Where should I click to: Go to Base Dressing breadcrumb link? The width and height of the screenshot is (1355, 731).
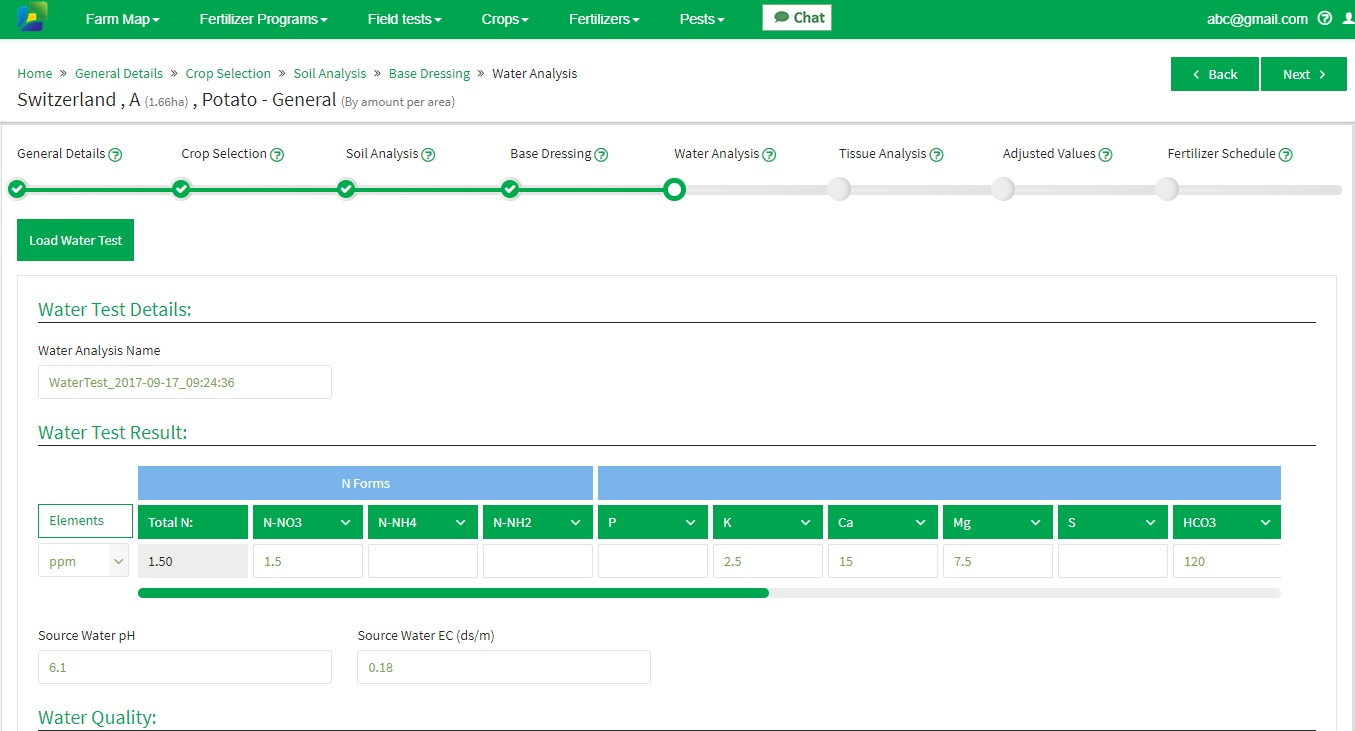pyautogui.click(x=429, y=73)
